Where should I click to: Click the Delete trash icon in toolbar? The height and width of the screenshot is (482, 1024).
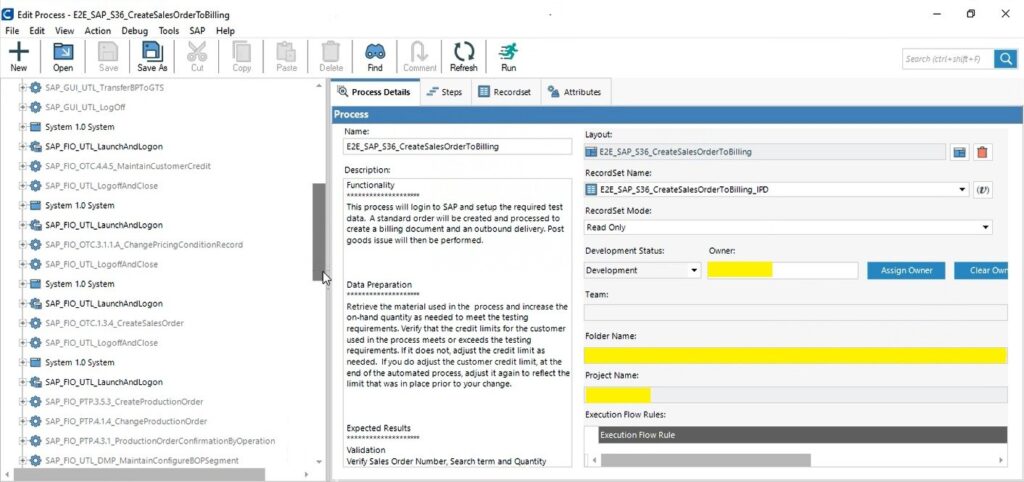tap(331, 57)
